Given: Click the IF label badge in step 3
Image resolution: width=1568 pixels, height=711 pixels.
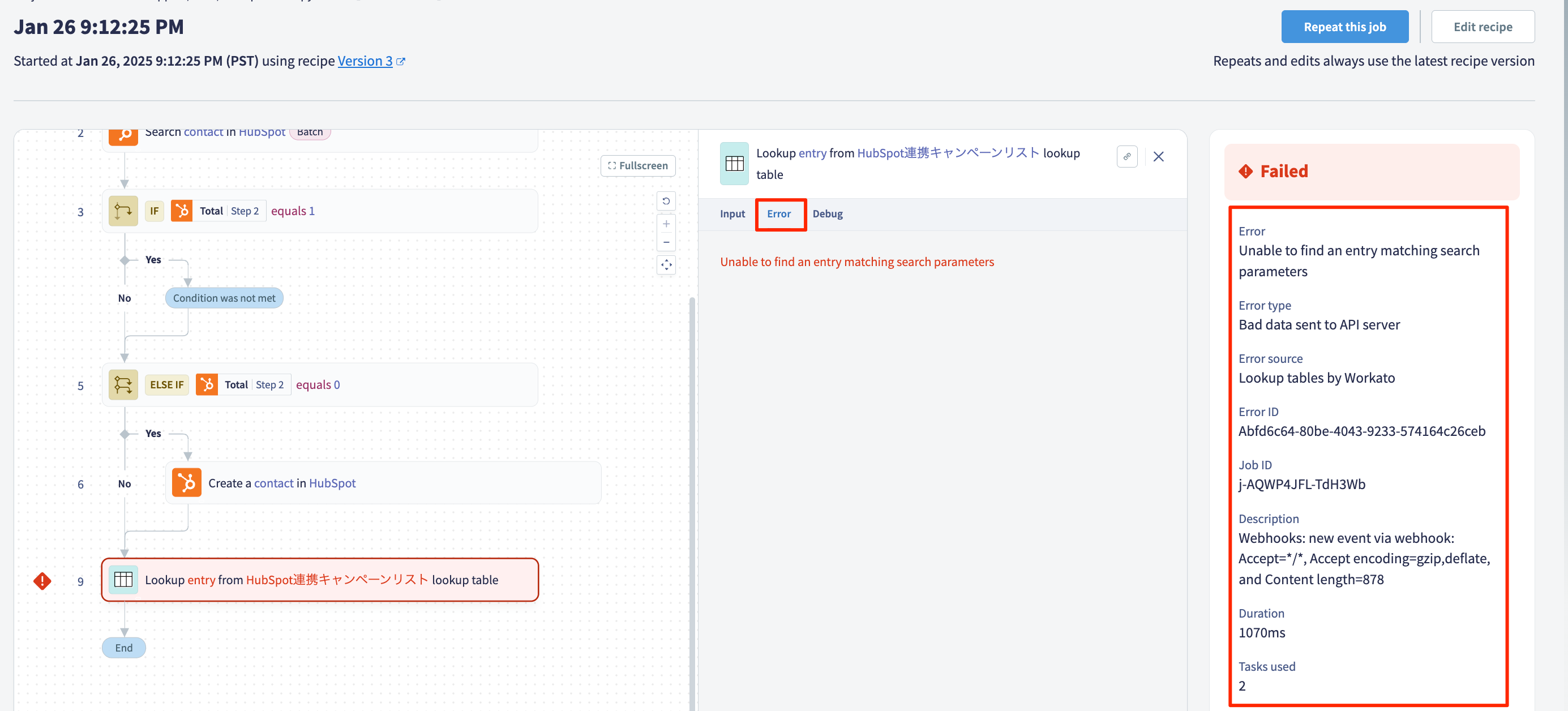Looking at the screenshot, I should point(154,211).
